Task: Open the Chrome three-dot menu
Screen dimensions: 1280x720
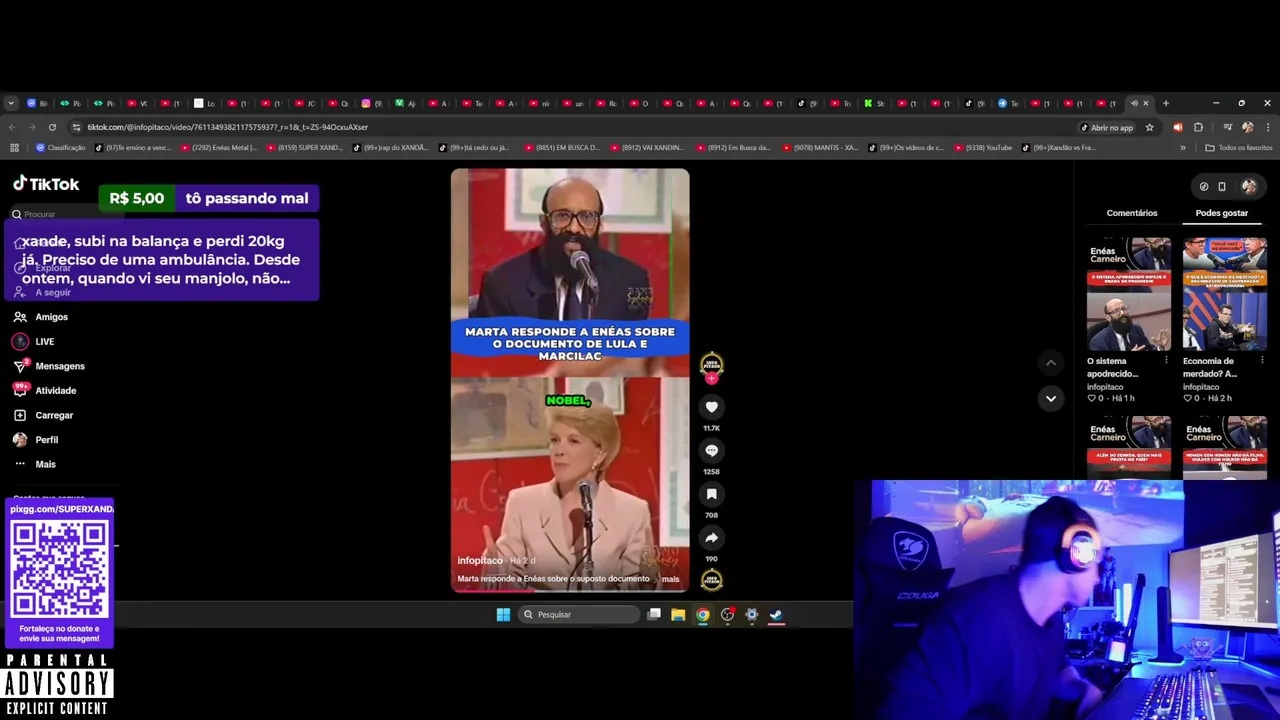Action: click(x=1268, y=127)
